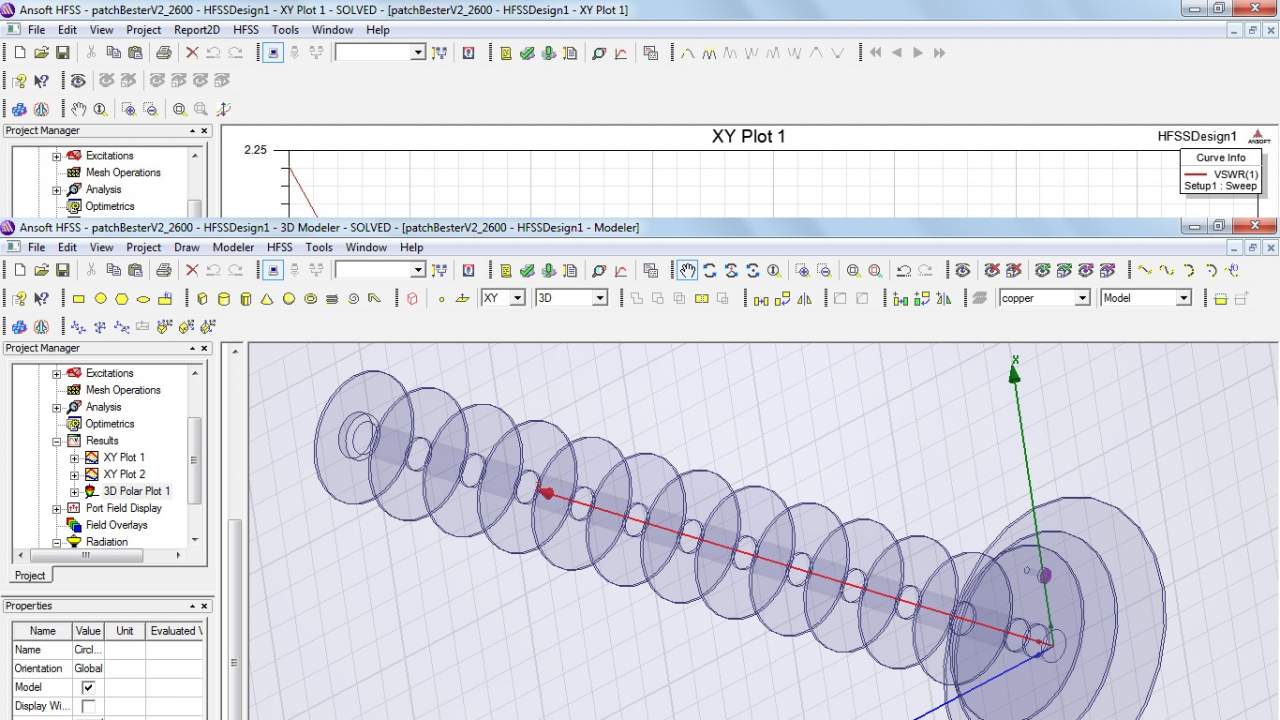Expand the Port Field Display node
This screenshot has width=1280, height=720.
click(x=57, y=508)
